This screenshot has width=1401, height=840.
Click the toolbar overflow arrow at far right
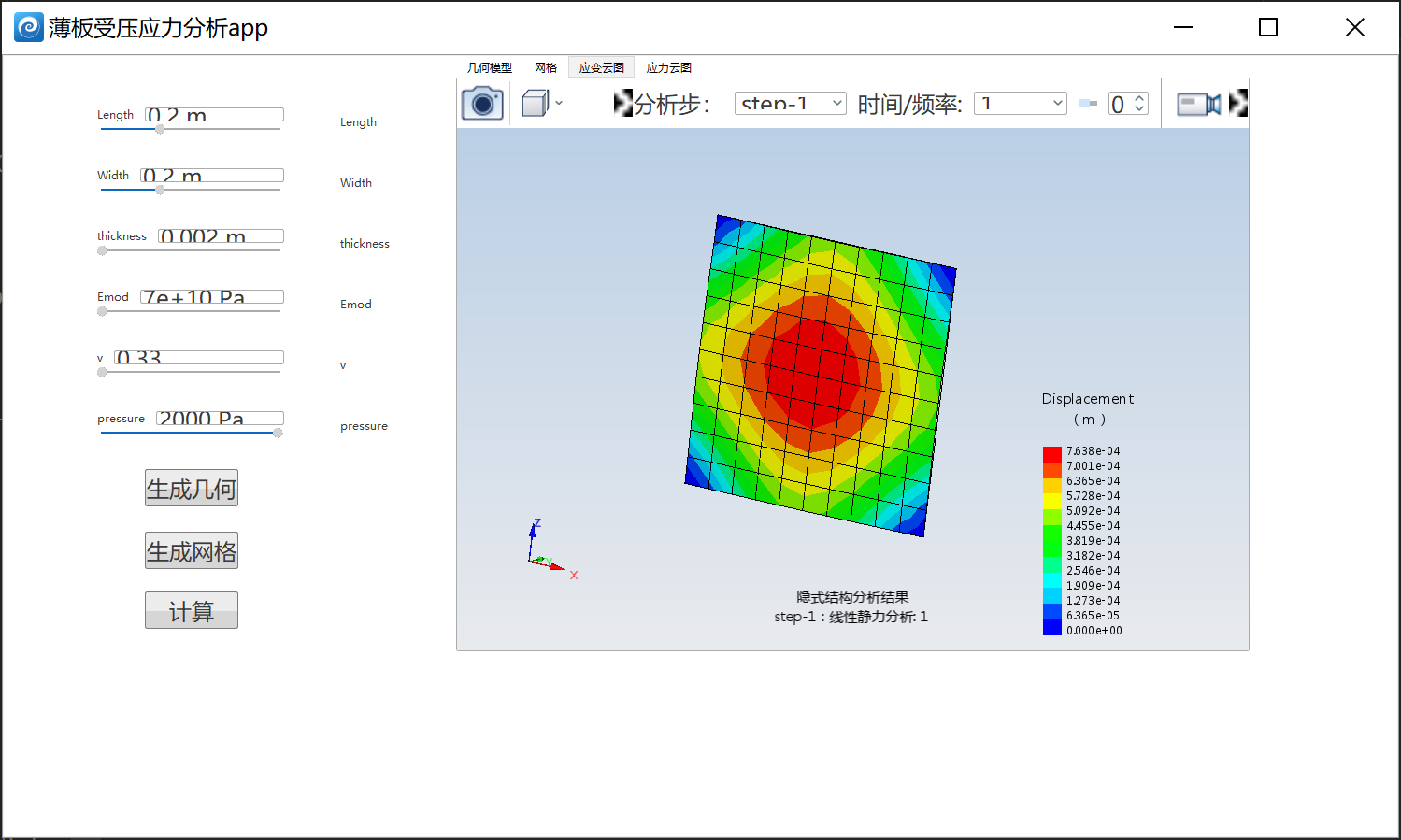tap(1238, 103)
